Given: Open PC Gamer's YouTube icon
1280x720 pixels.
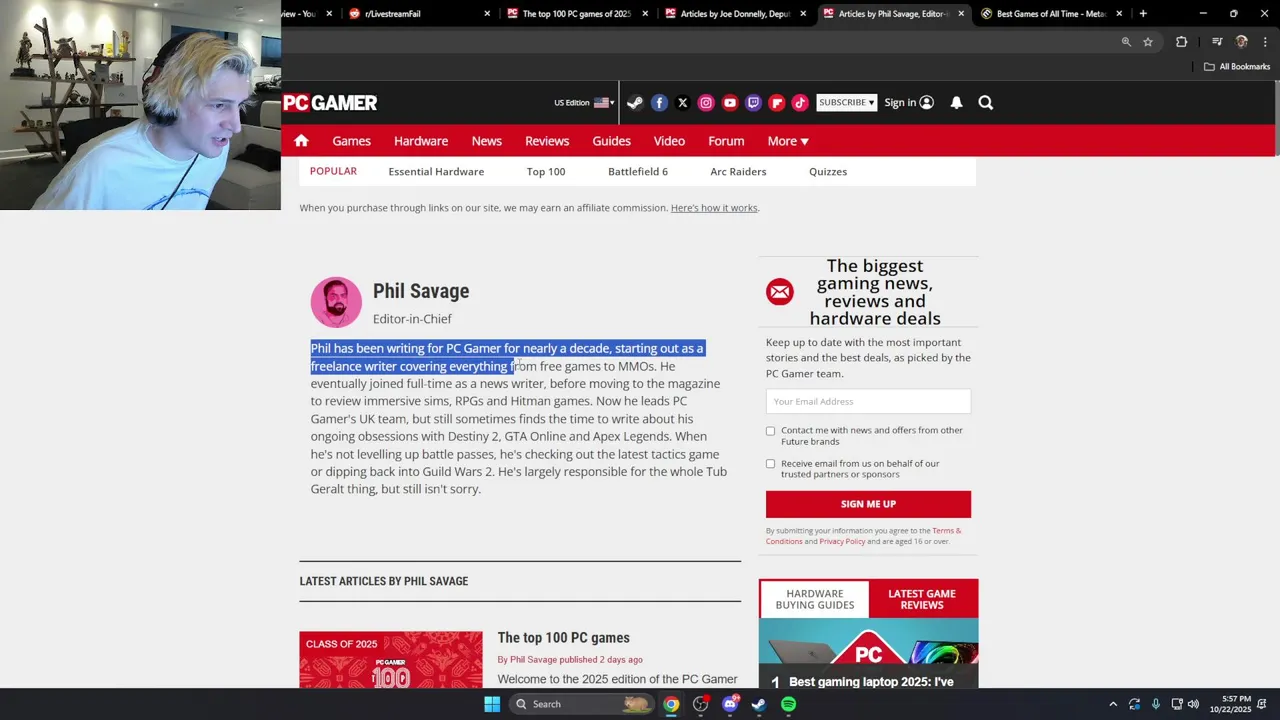Looking at the screenshot, I should [x=729, y=102].
